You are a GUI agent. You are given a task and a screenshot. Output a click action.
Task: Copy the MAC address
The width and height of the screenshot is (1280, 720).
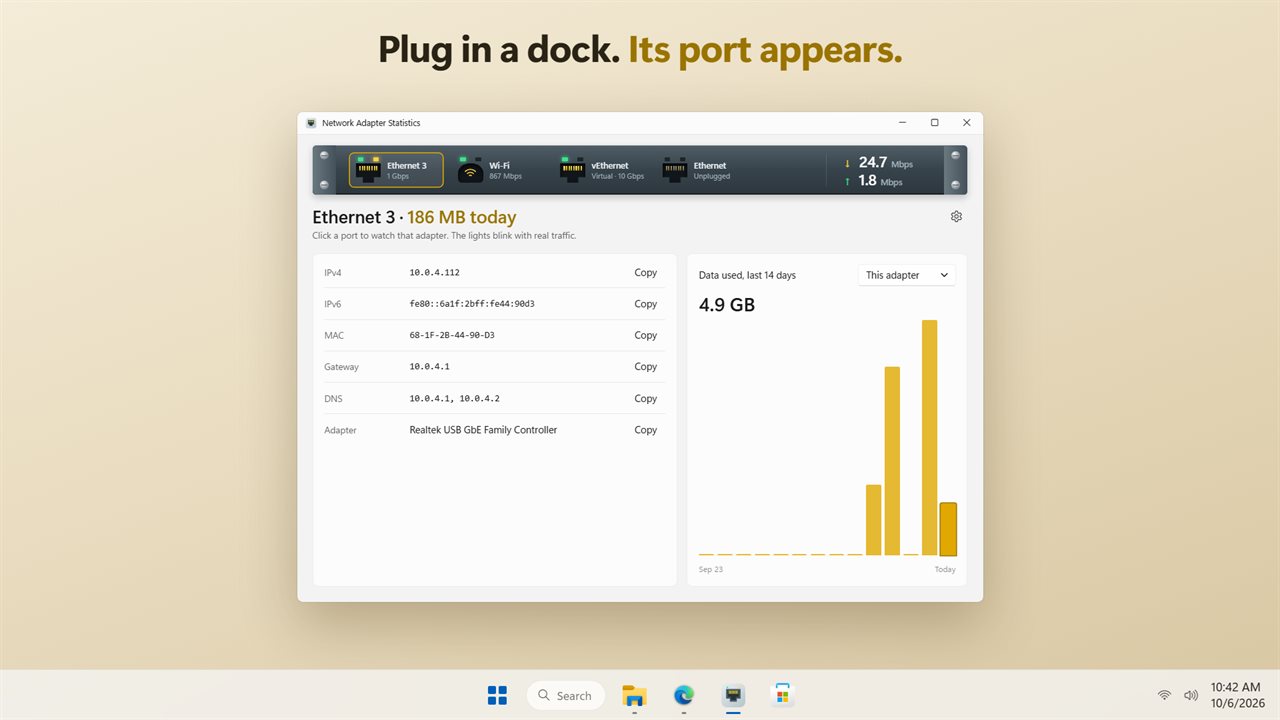point(646,335)
